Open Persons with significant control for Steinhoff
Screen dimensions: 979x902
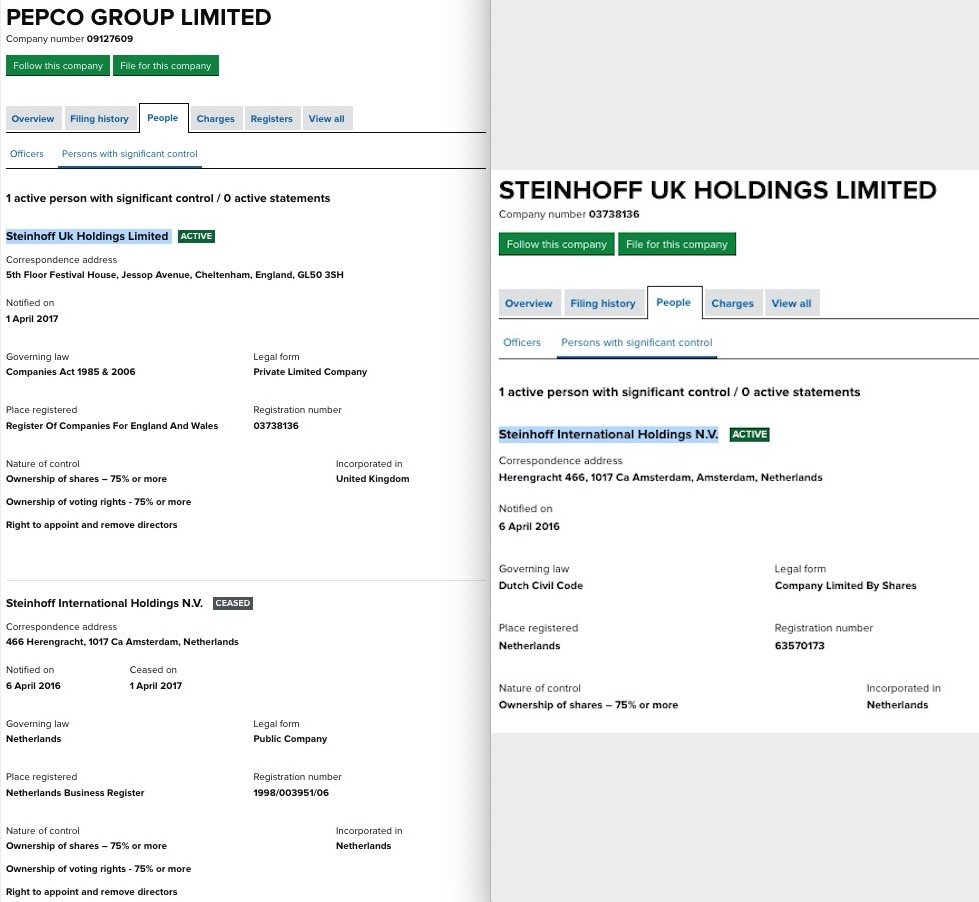636,341
